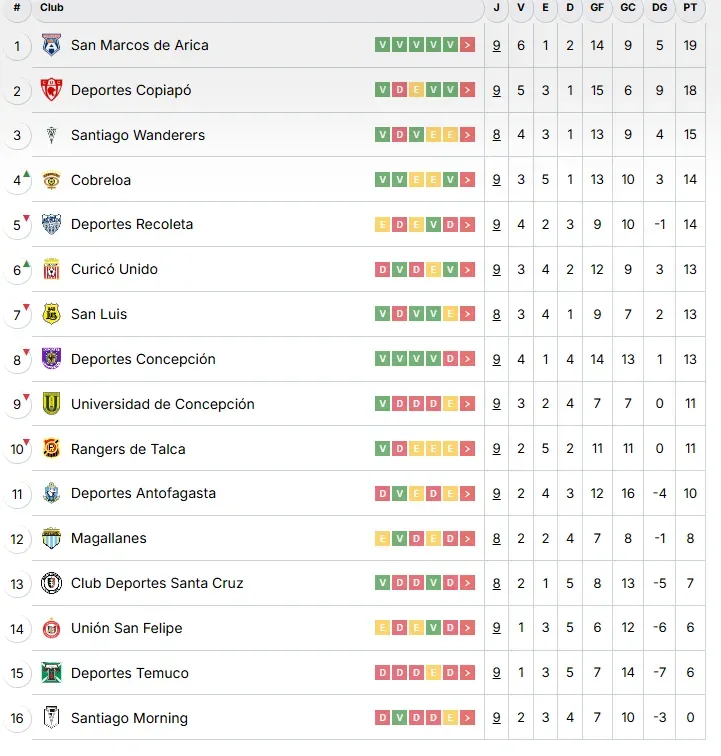
Task: Expand form arrow for Santiago Wanderers
Action: point(468,135)
